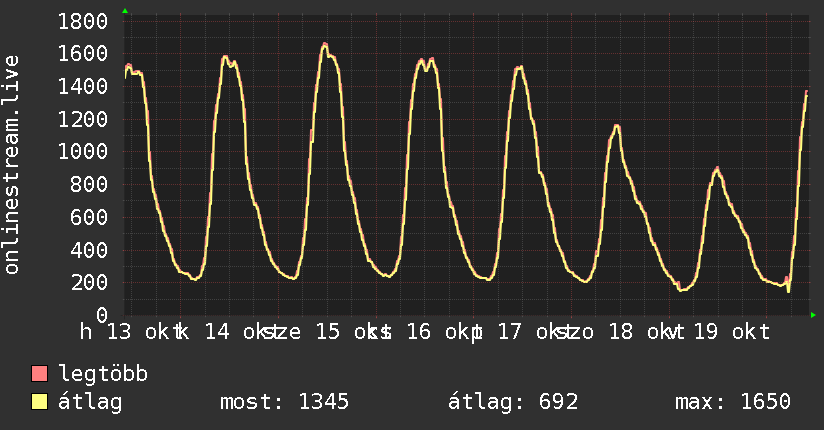Select the átlag legend label
The height and width of the screenshot is (430, 824).
(90, 402)
